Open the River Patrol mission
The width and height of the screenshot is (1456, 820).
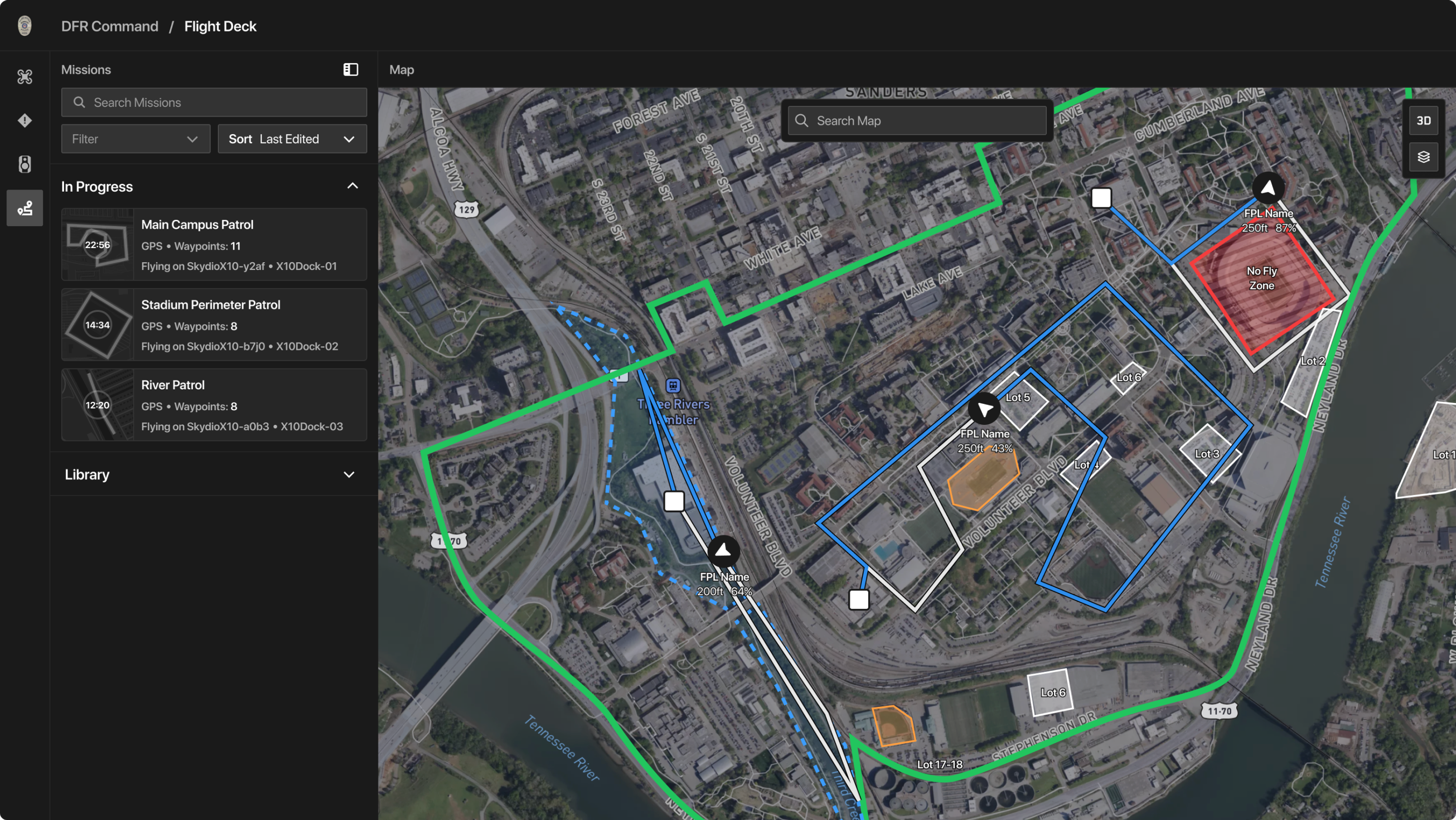[x=214, y=405]
